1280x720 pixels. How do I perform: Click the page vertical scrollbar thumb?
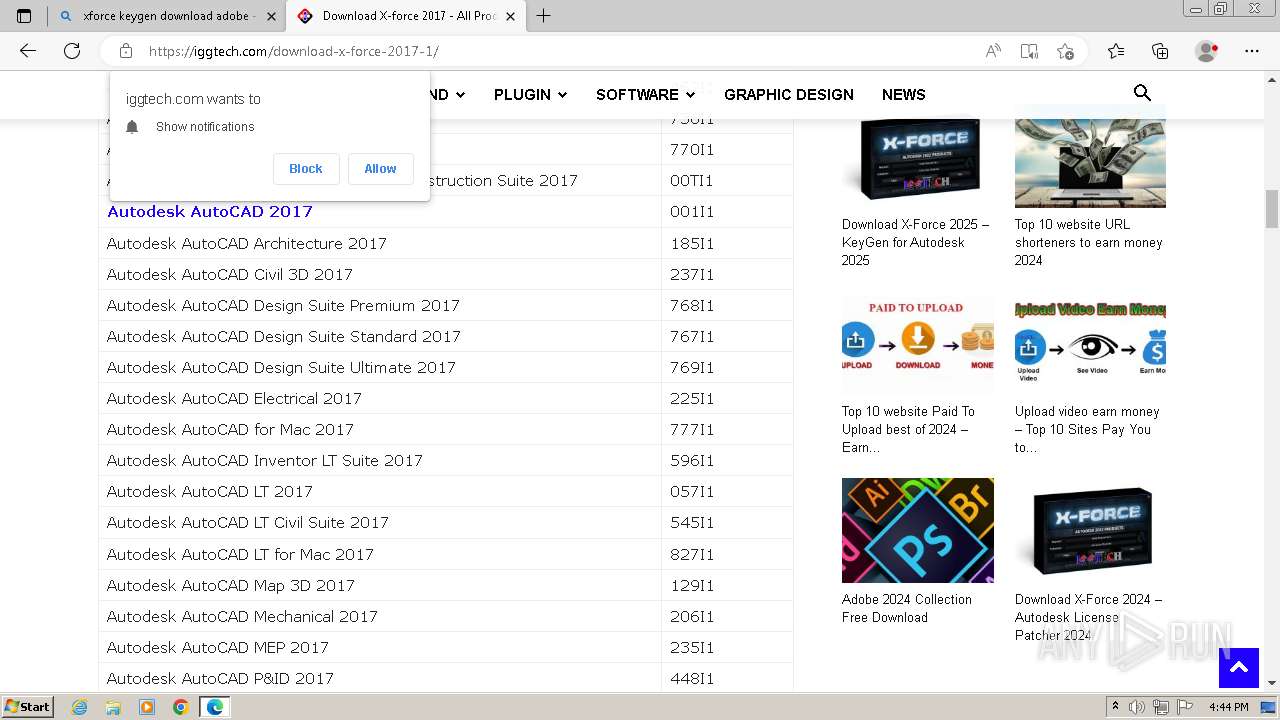[1272, 209]
